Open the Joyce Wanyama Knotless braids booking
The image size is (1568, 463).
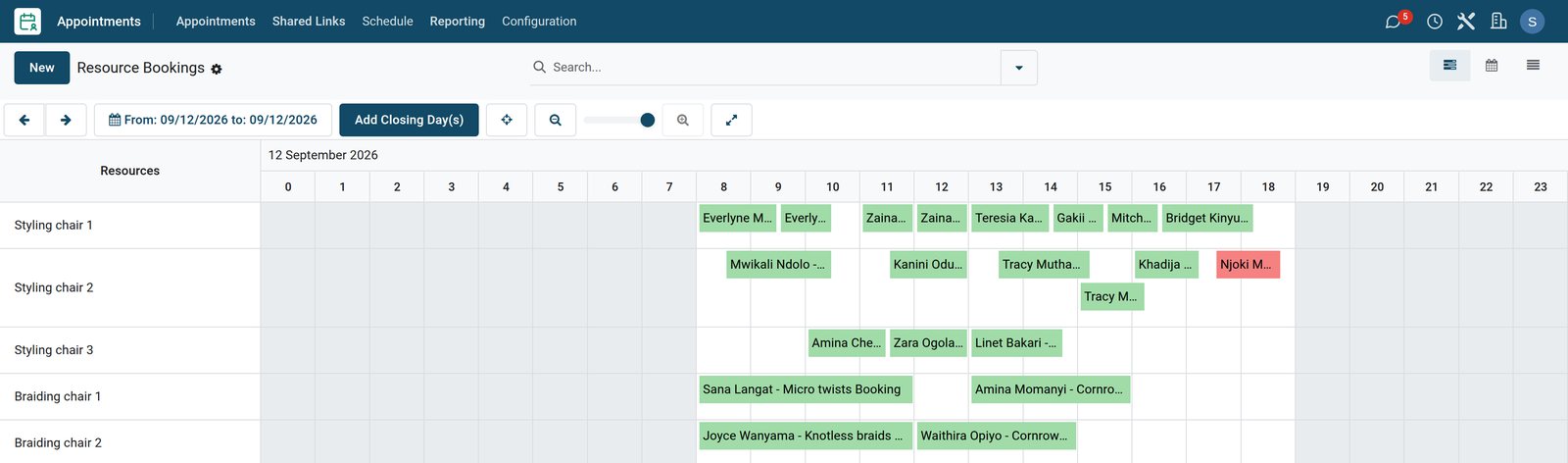tap(806, 436)
